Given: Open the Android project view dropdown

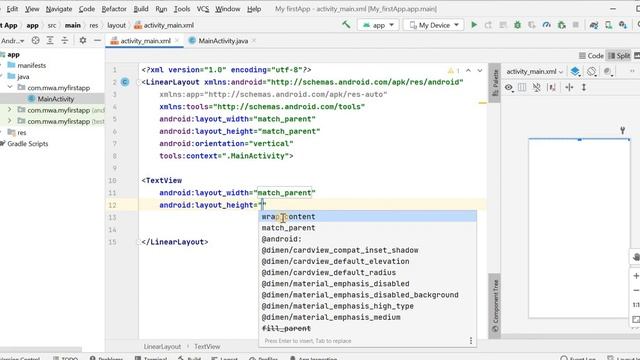Looking at the screenshot, I should pyautogui.click(x=12, y=40).
